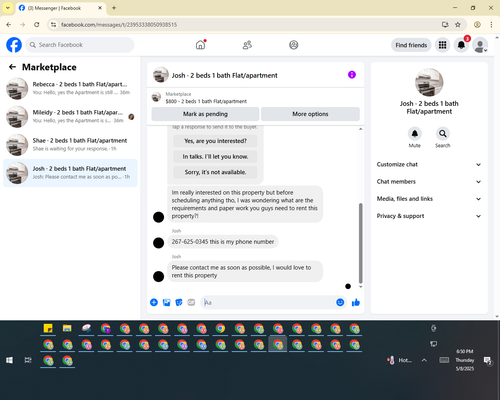Show hidden system tray icons
The image size is (500, 400).
point(424,360)
